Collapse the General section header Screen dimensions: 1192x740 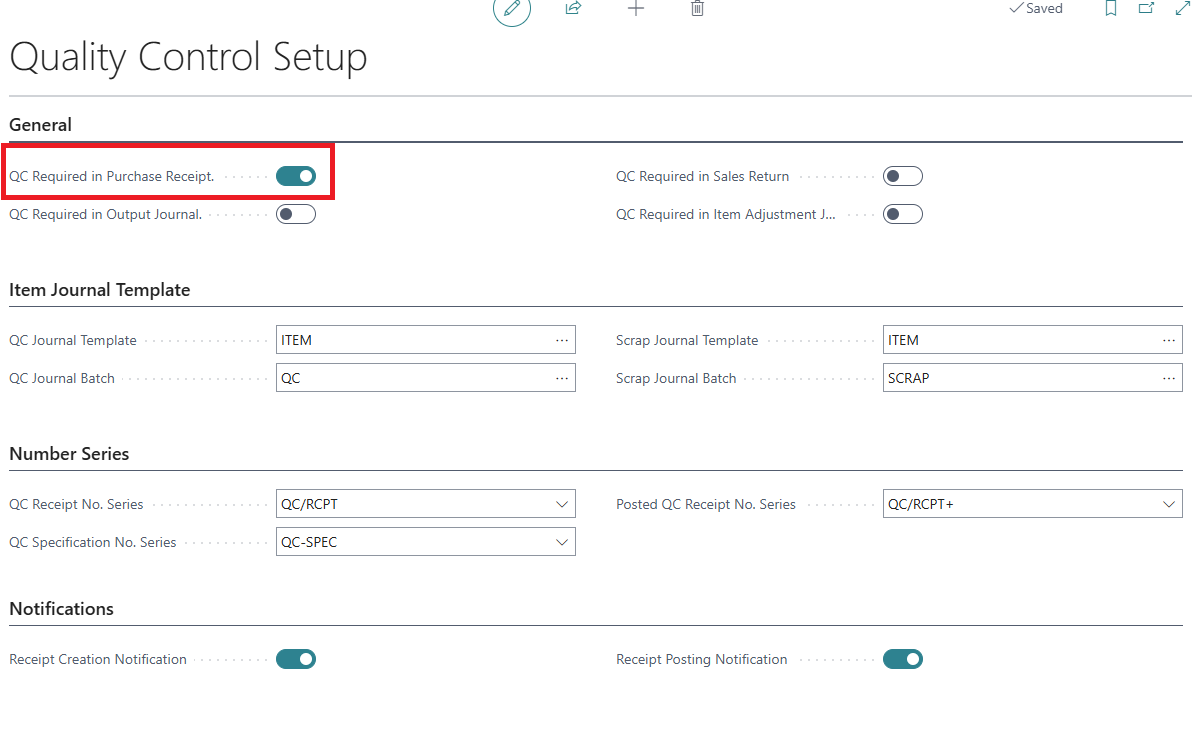[41, 125]
